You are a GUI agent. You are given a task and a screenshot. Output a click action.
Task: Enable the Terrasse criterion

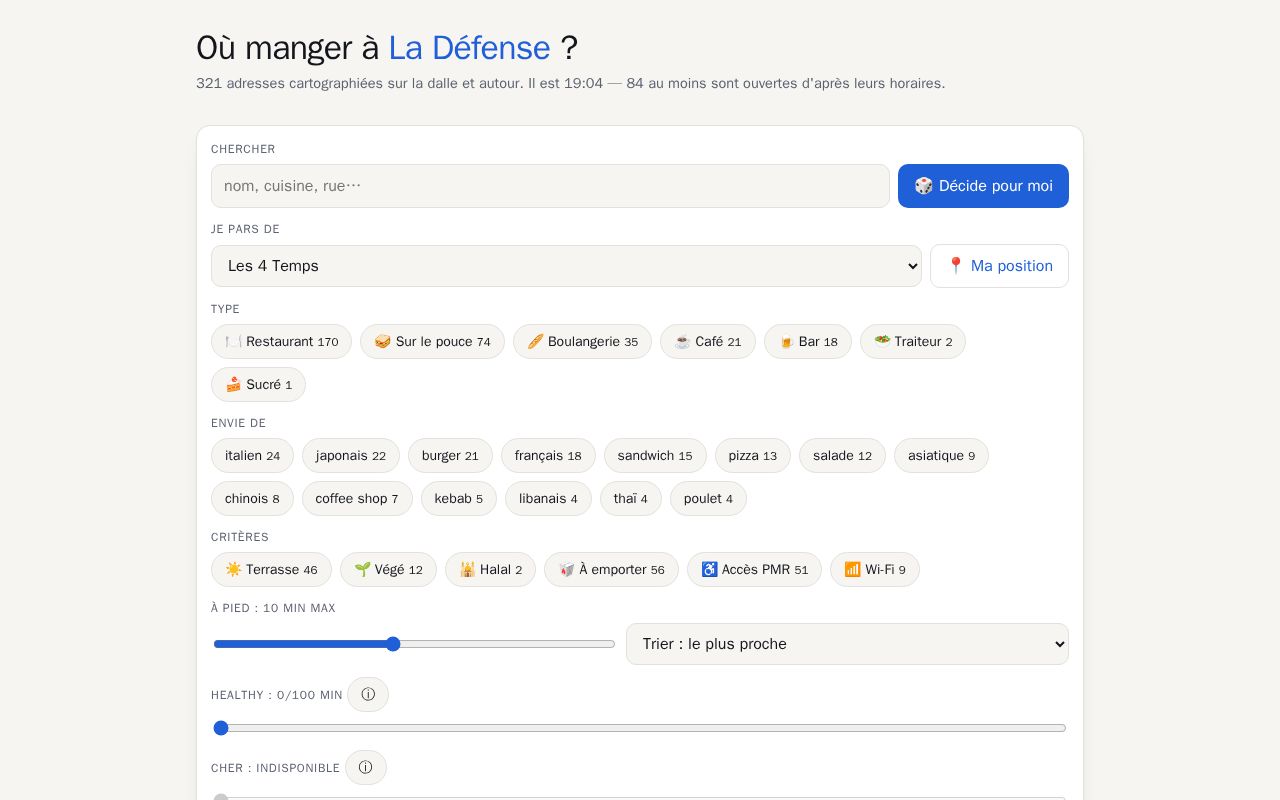(x=271, y=570)
